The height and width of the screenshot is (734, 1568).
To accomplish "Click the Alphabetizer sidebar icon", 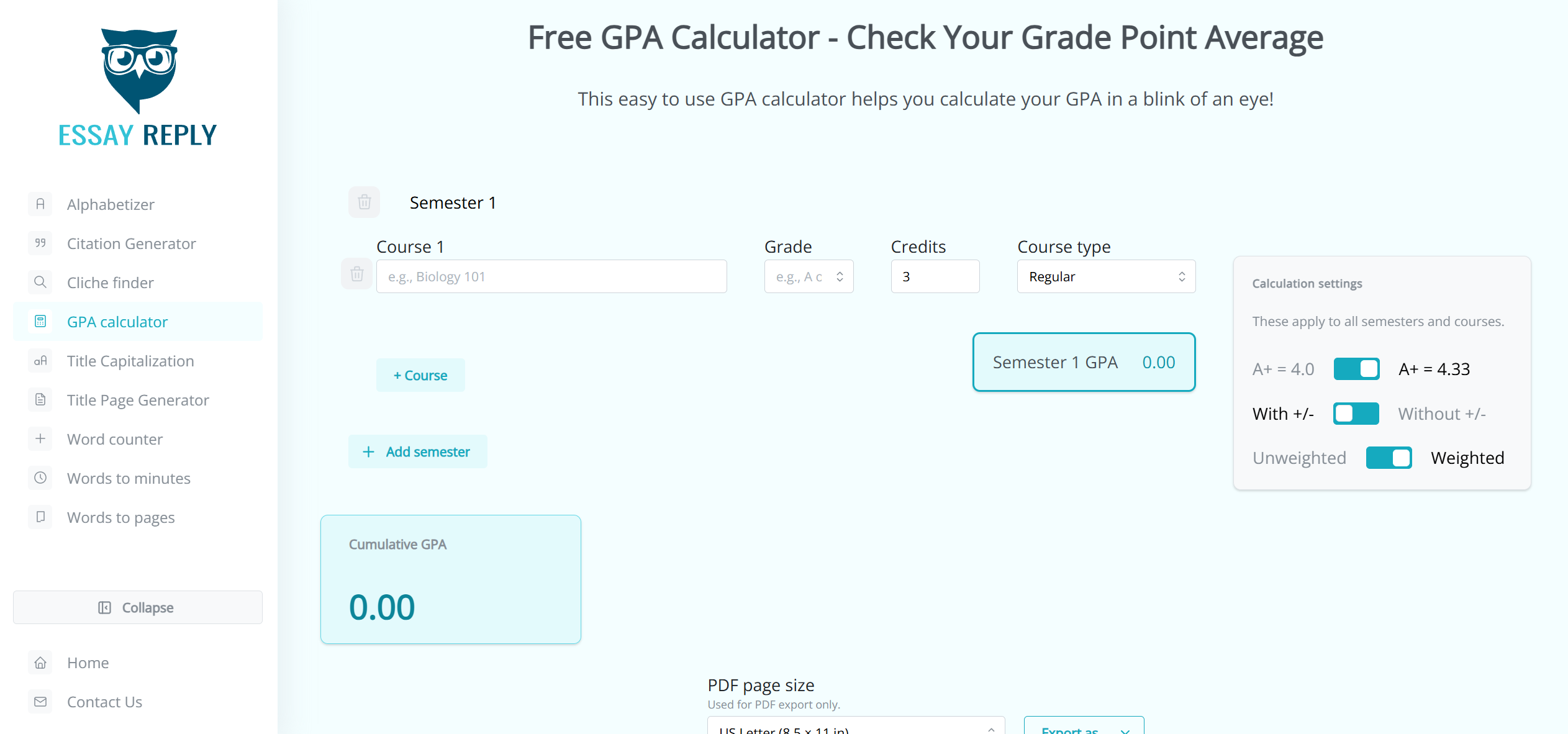I will (x=40, y=204).
